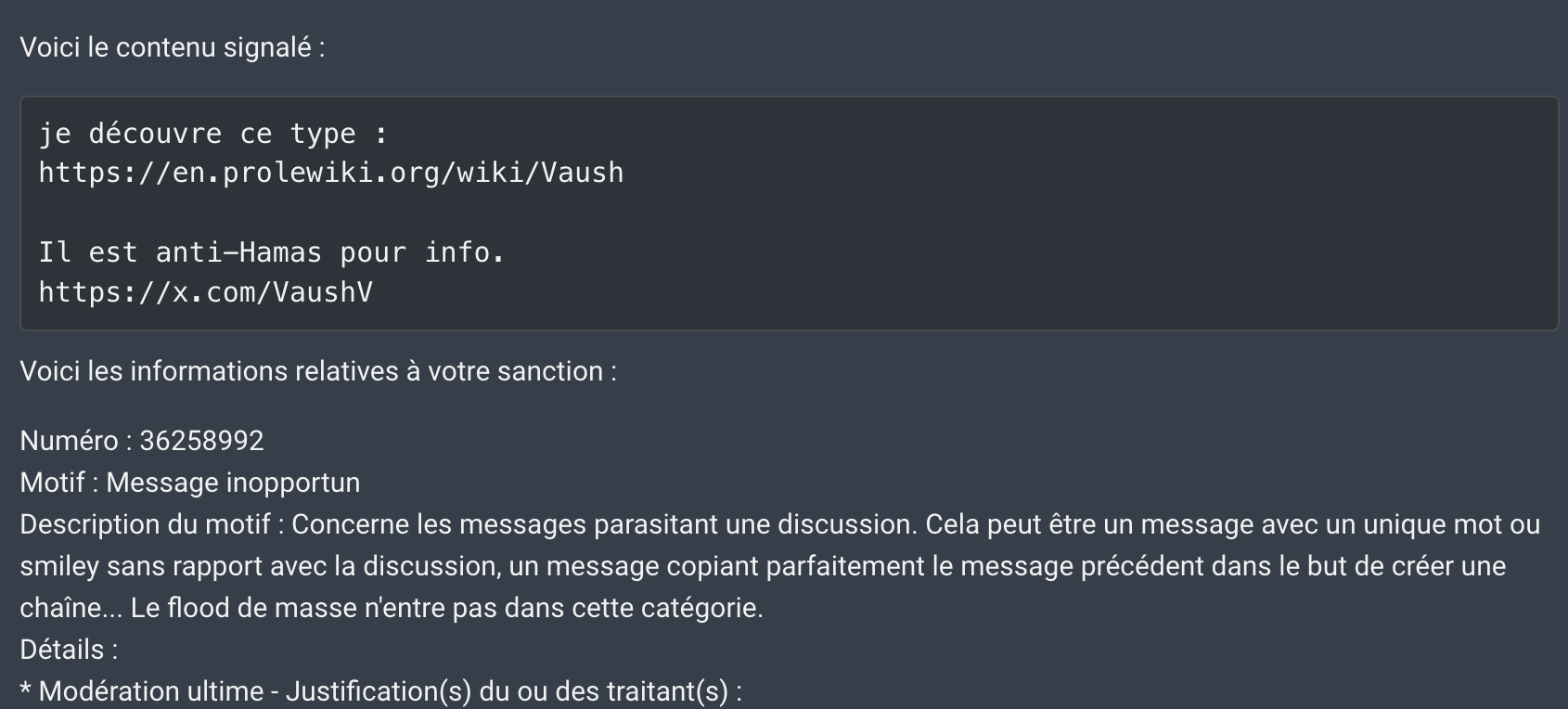Click the 'Numéro' label
Viewport: 1568px width, 709px height.
click(x=69, y=440)
